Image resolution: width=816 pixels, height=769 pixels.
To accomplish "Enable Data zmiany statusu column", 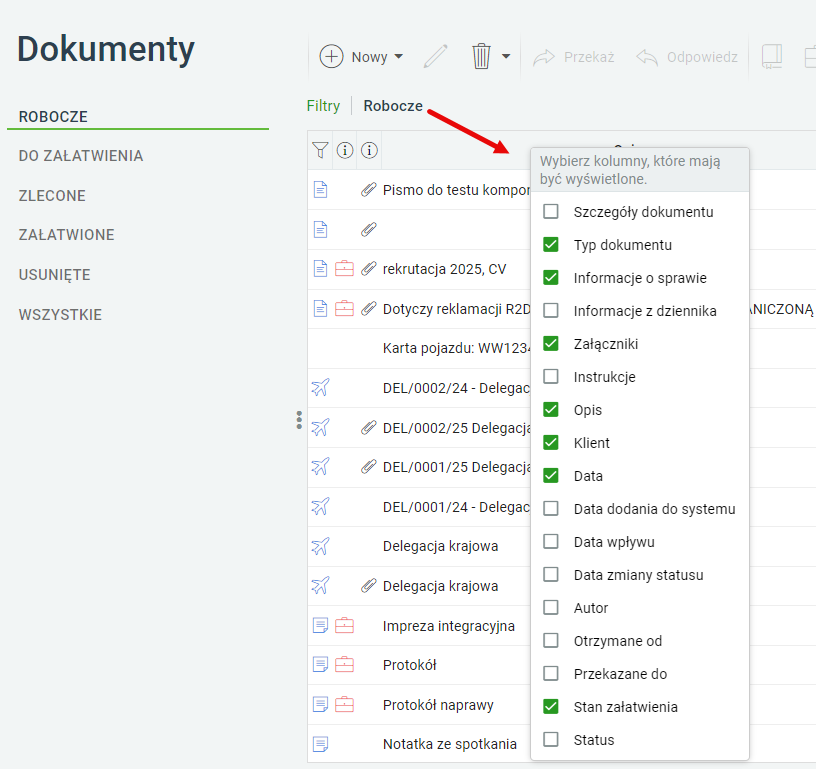I will tap(551, 574).
